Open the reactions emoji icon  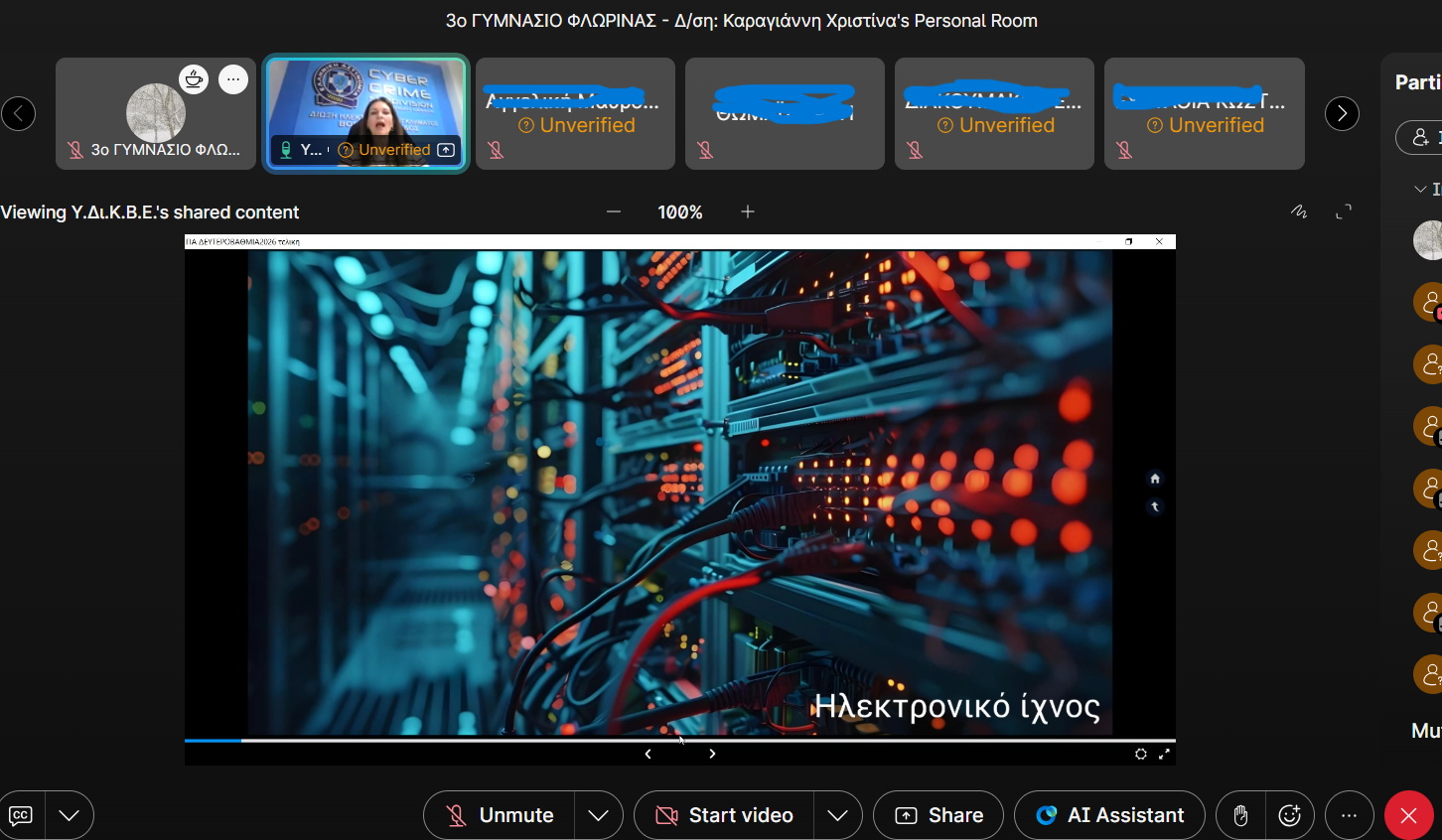pos(1289,815)
